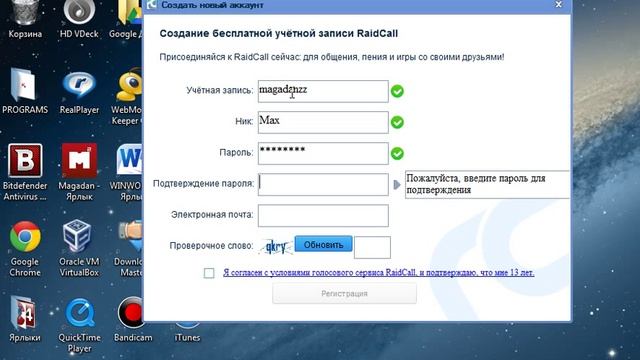Launch Bitdefender Antivirus desktop icon
Image resolution: width=640 pixels, height=360 pixels.
coord(25,171)
